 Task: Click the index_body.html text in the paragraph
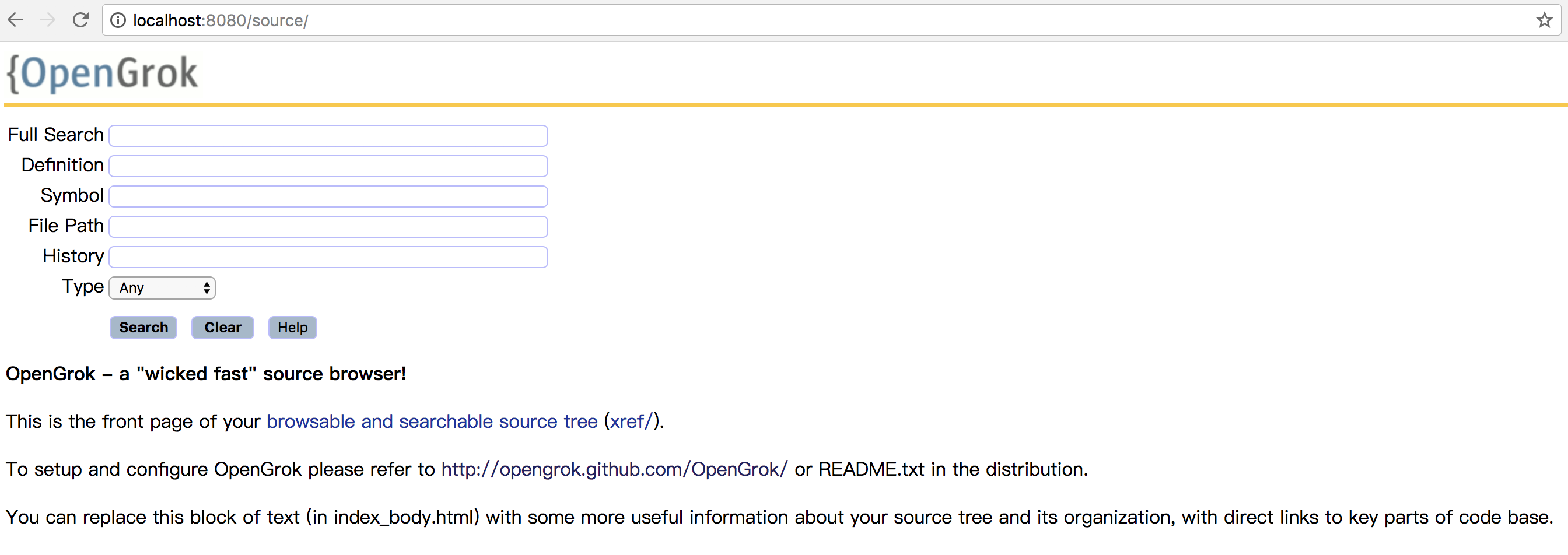coord(404,518)
